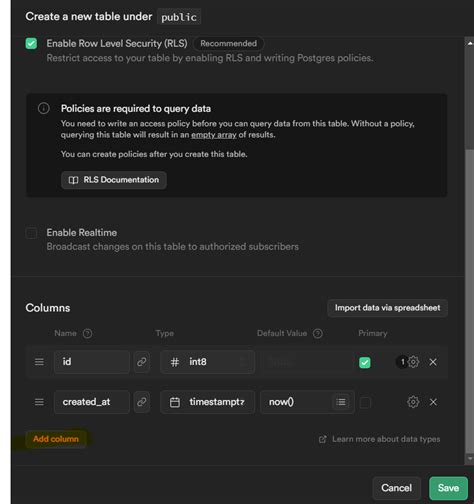Disable Row Level Security checkbox
Image resolution: width=474 pixels, height=504 pixels.
[x=31, y=43]
